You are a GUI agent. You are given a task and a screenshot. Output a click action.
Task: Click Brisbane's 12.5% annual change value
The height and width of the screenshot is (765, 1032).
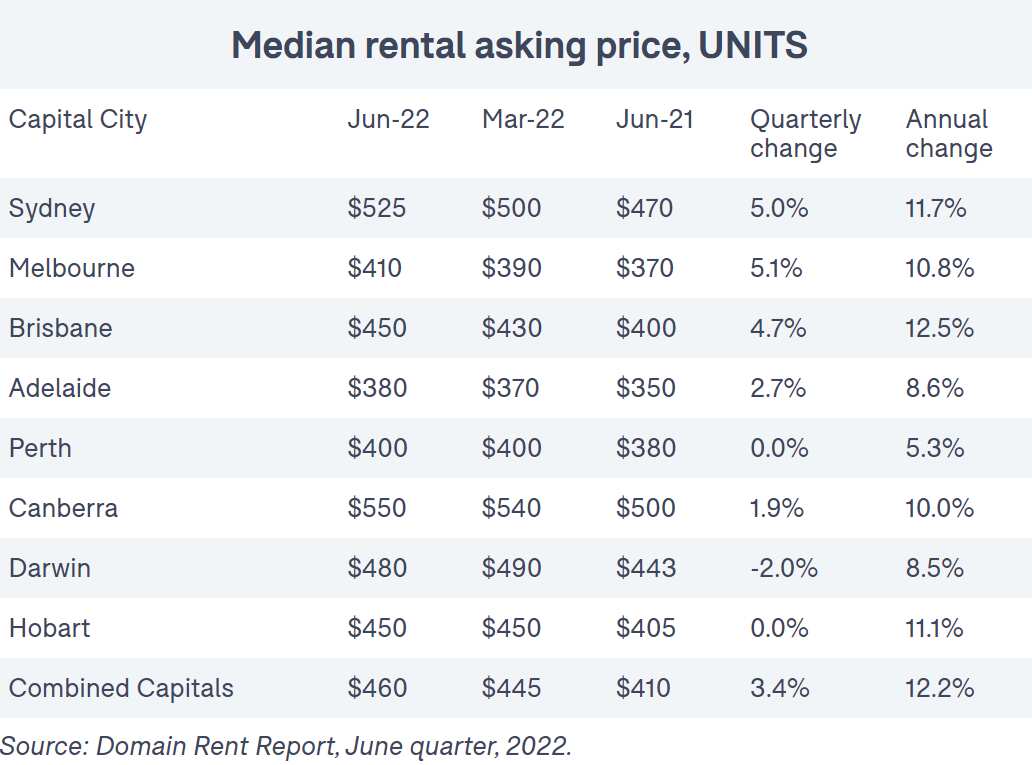click(939, 328)
